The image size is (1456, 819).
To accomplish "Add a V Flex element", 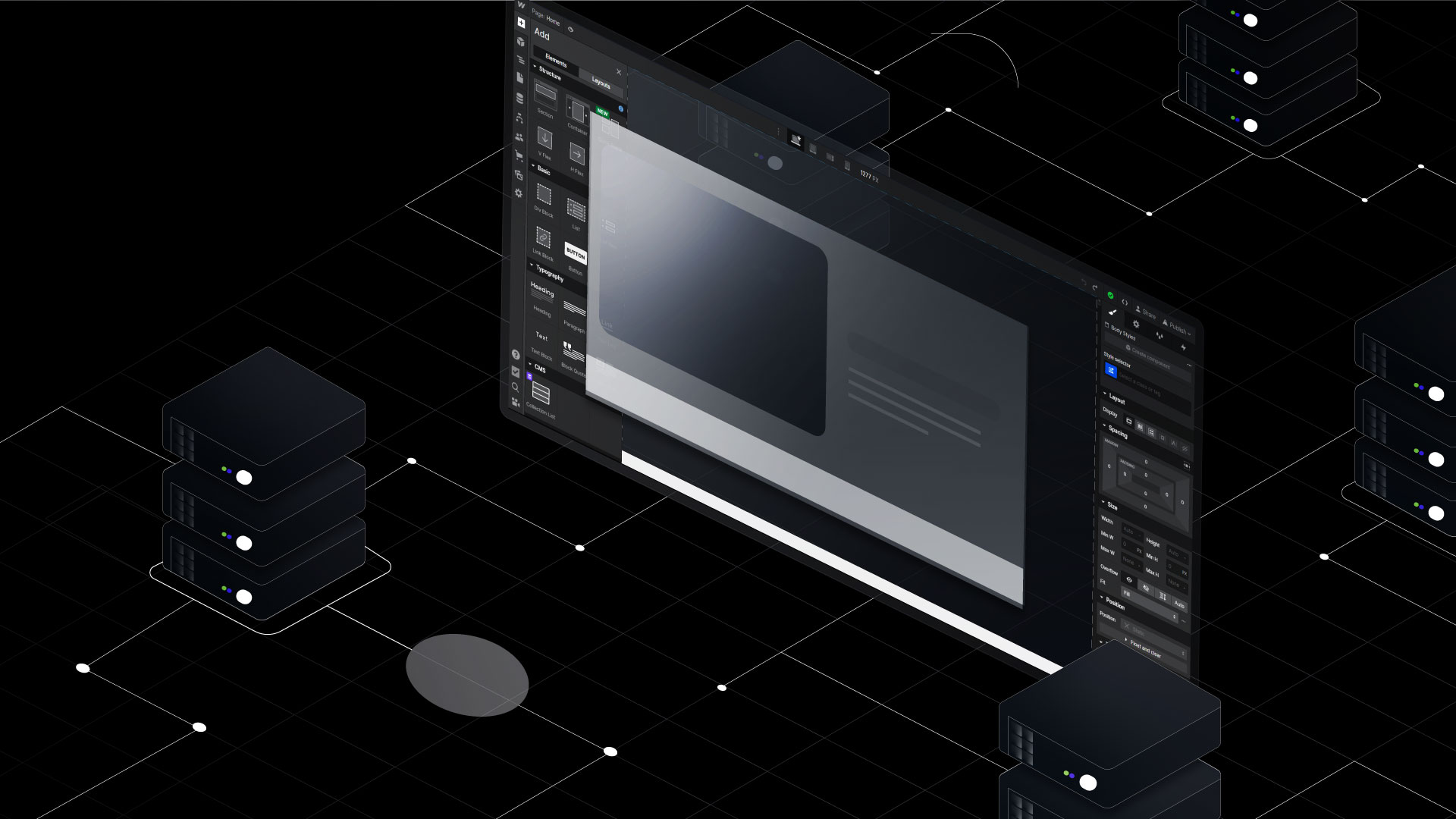I will 544,143.
